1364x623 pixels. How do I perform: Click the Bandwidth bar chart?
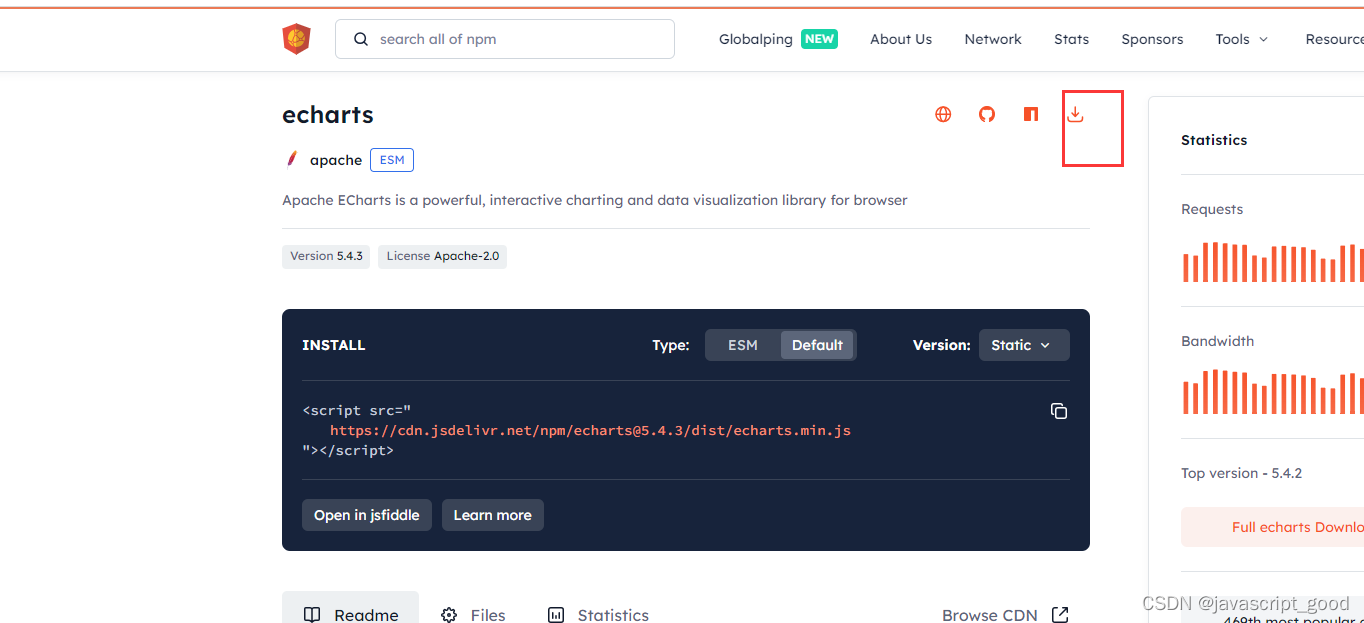(1273, 392)
